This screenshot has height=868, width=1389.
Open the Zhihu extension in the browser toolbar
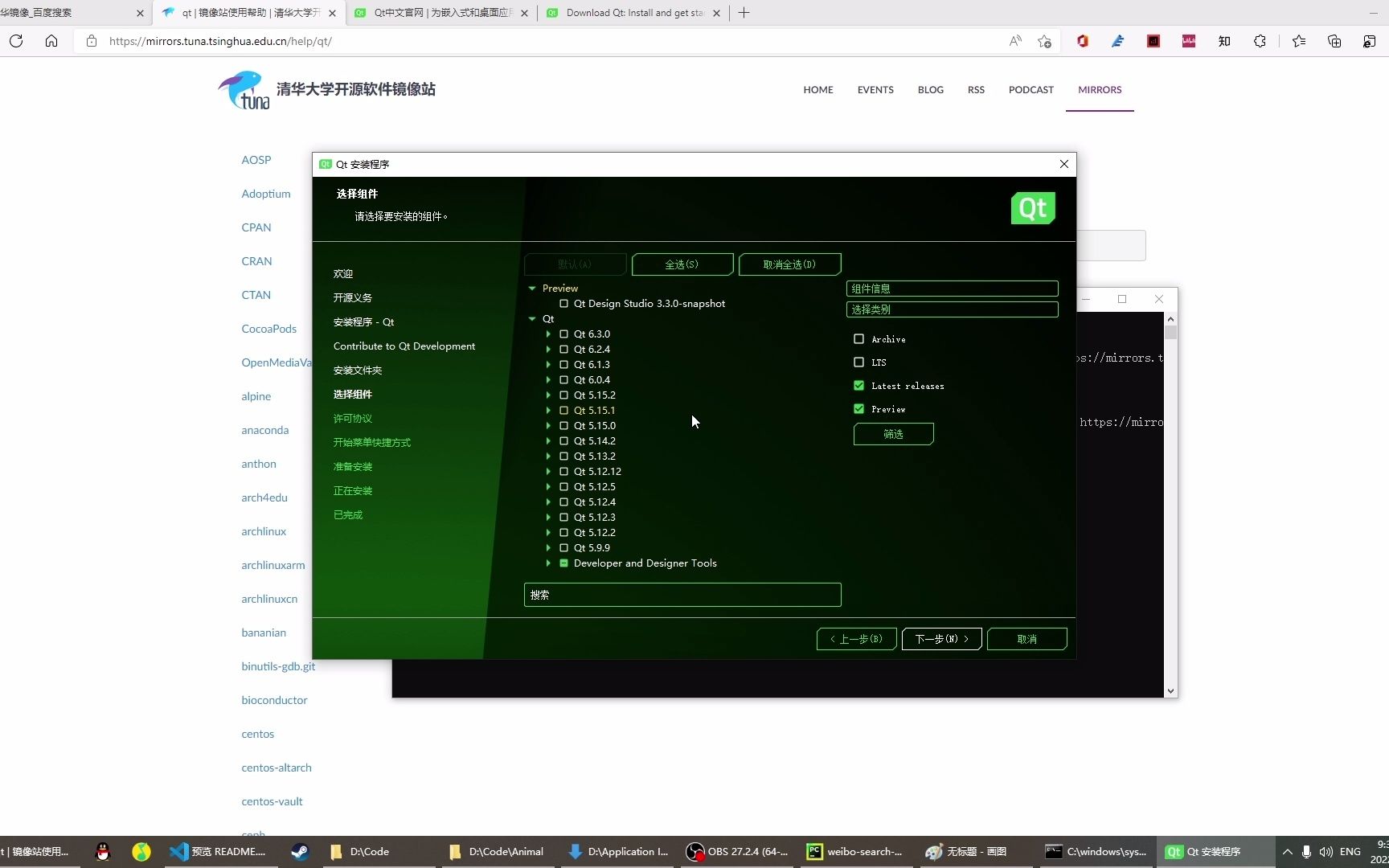point(1224,41)
